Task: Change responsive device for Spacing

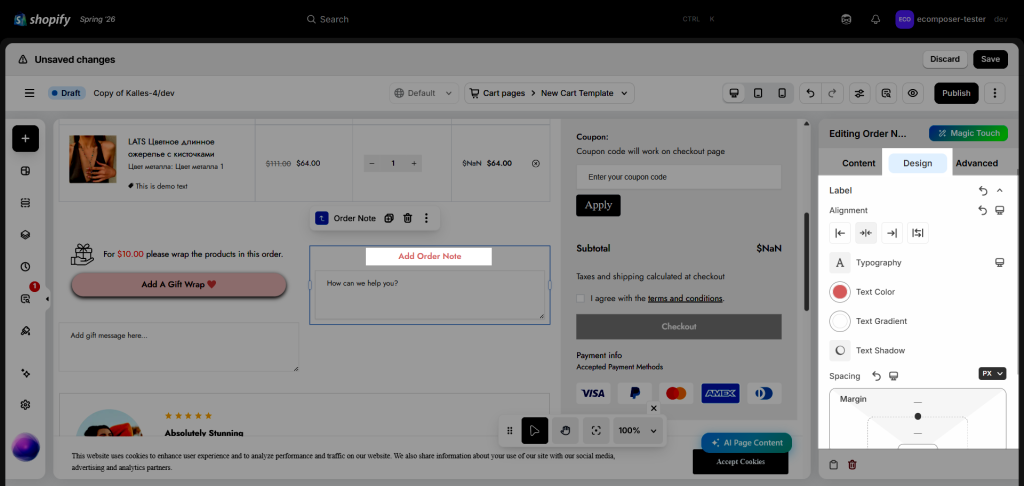Action: [x=894, y=376]
